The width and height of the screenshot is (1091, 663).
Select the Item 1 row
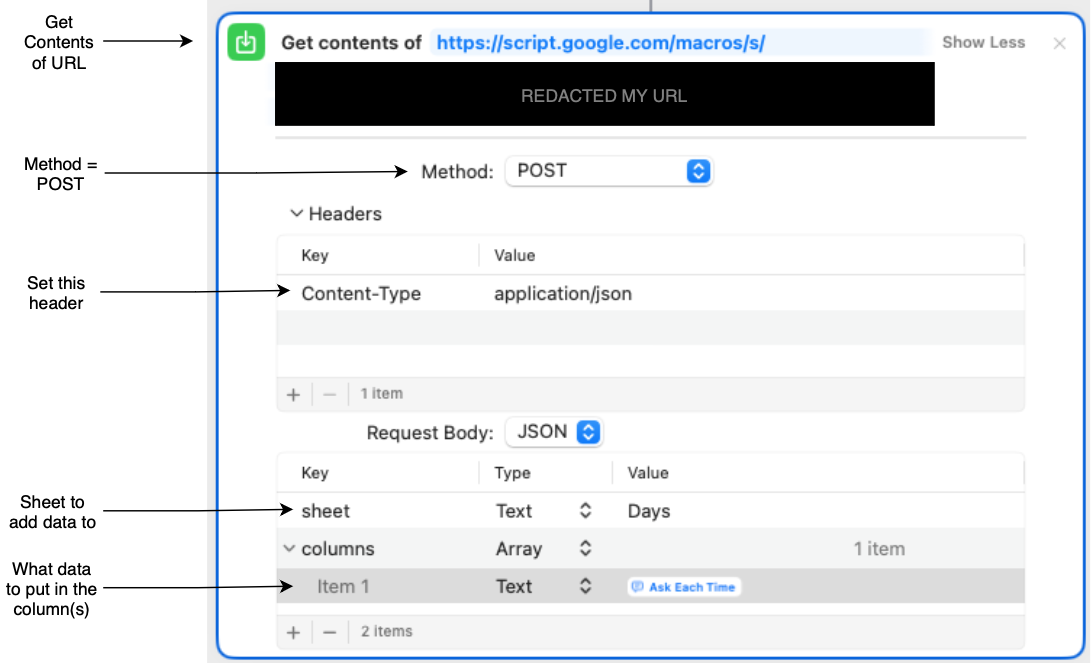(x=651, y=586)
